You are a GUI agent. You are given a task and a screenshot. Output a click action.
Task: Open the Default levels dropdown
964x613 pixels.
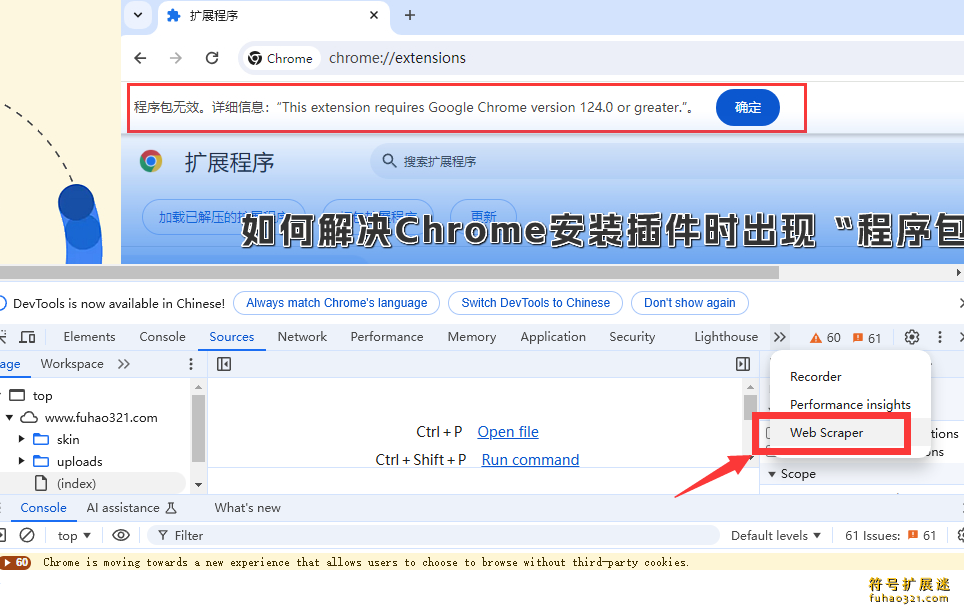tap(776, 536)
